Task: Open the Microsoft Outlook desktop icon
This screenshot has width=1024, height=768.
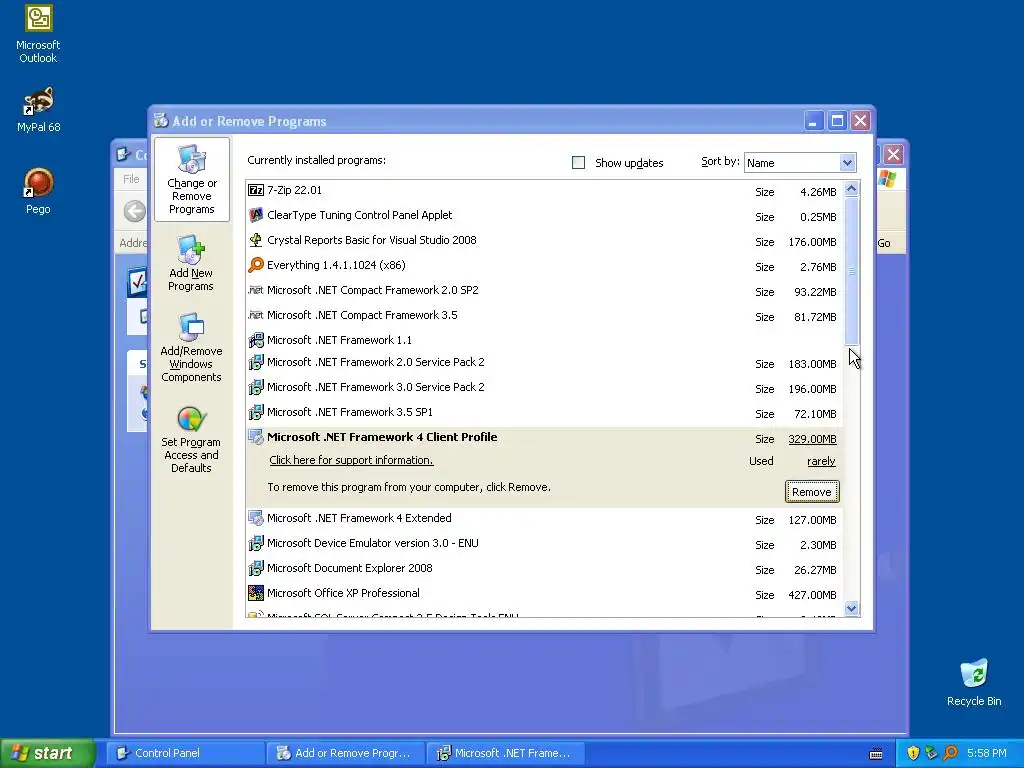Action: coord(38,34)
